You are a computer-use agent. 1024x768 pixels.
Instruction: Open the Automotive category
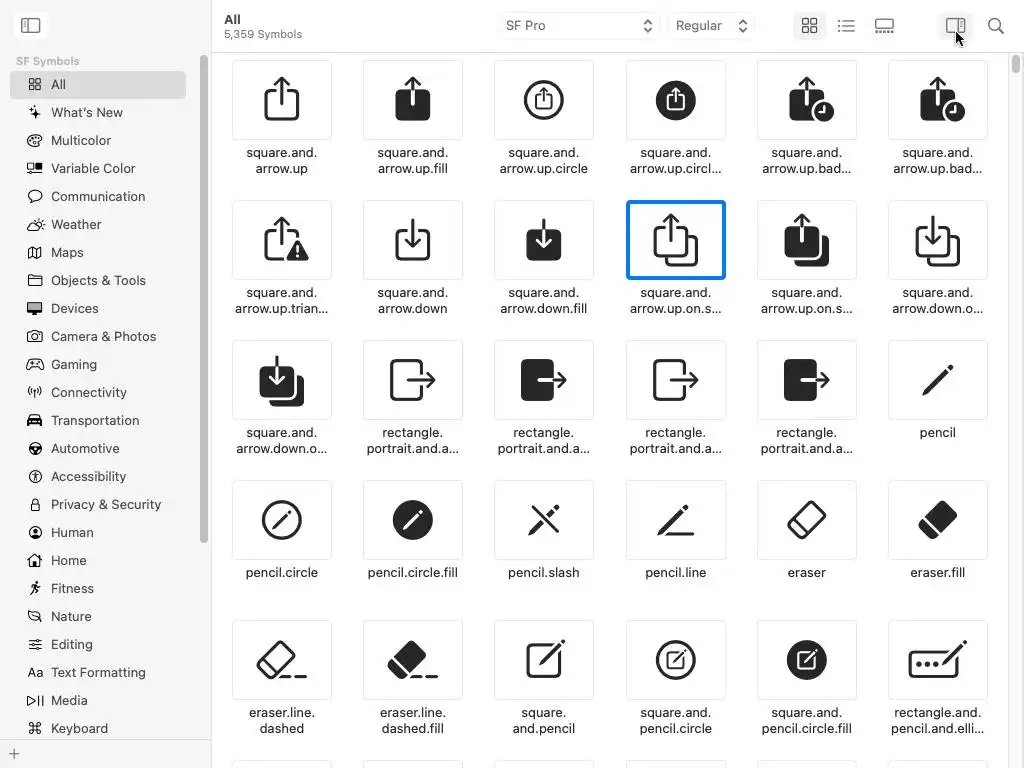(x=98, y=449)
